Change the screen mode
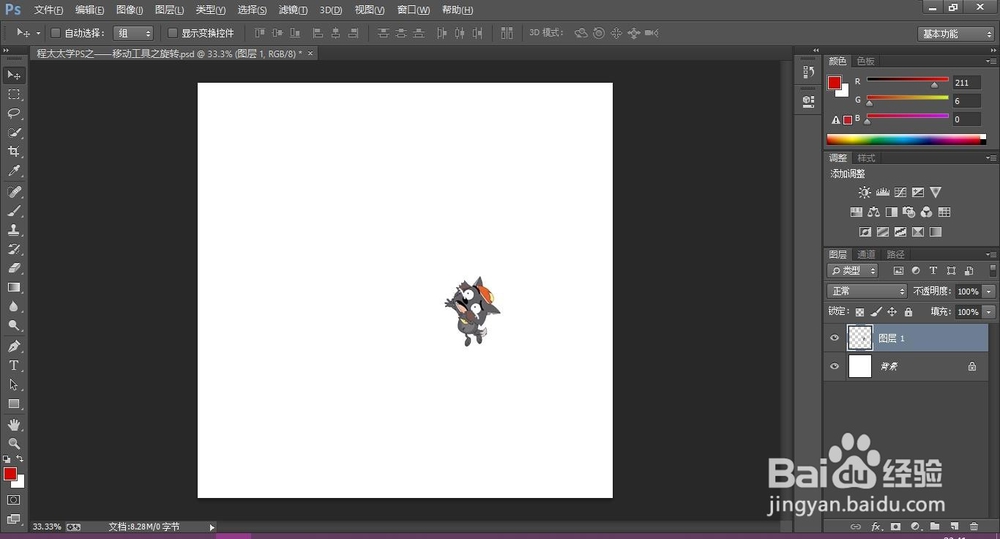The height and width of the screenshot is (539, 1000). coord(13,519)
